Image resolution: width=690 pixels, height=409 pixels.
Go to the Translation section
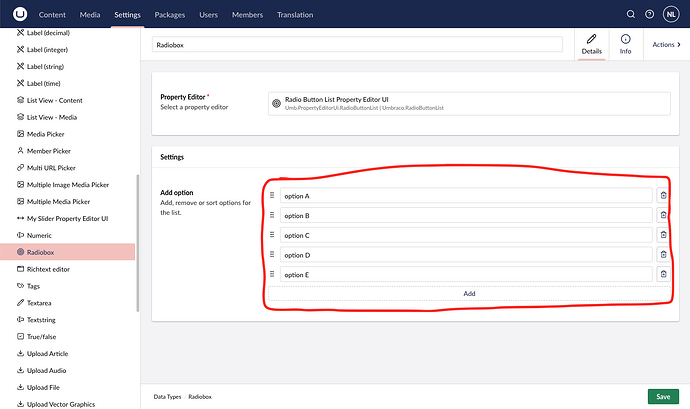pyautogui.click(x=294, y=15)
